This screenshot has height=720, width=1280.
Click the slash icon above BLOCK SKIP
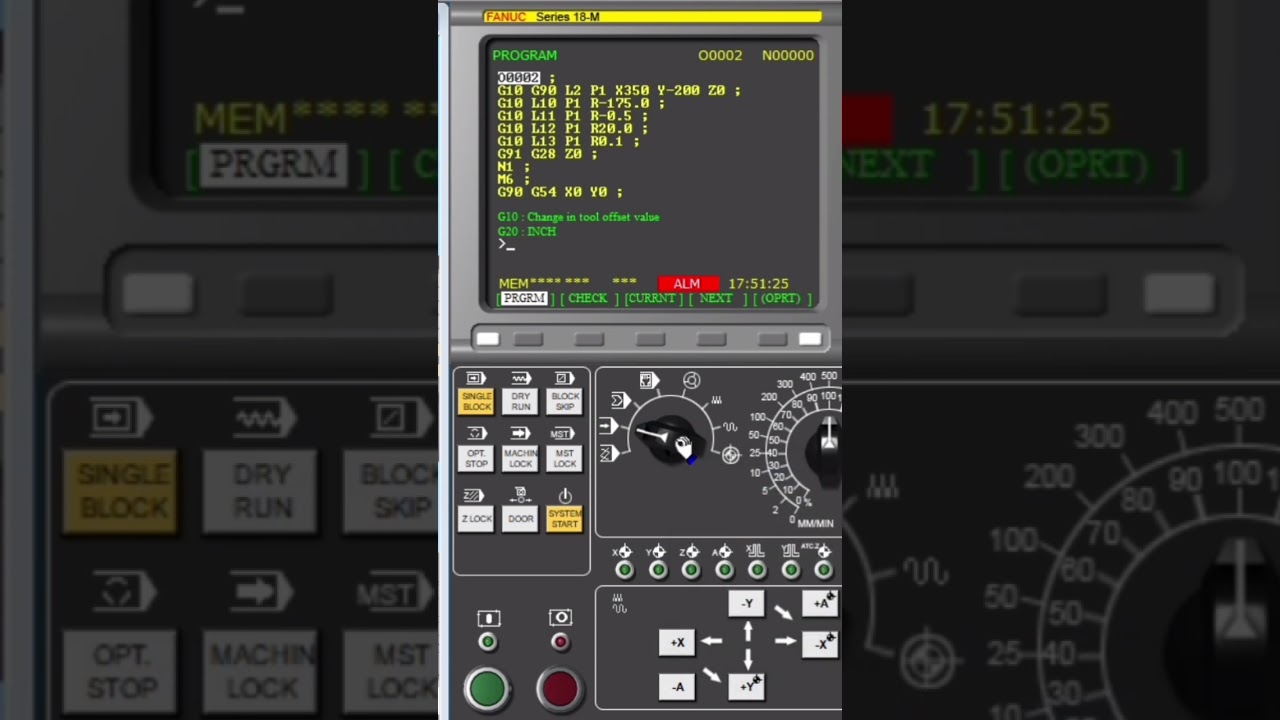pos(565,378)
